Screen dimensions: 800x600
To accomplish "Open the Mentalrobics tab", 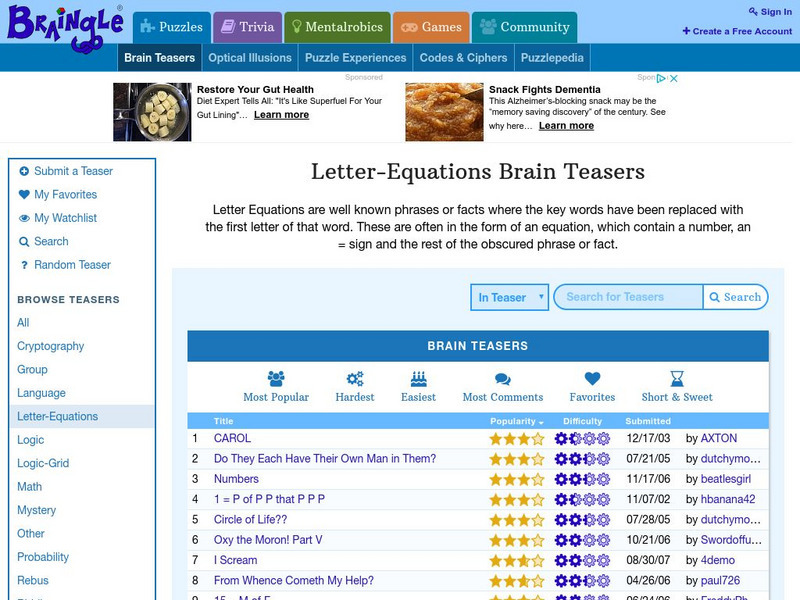I will pyautogui.click(x=337, y=28).
